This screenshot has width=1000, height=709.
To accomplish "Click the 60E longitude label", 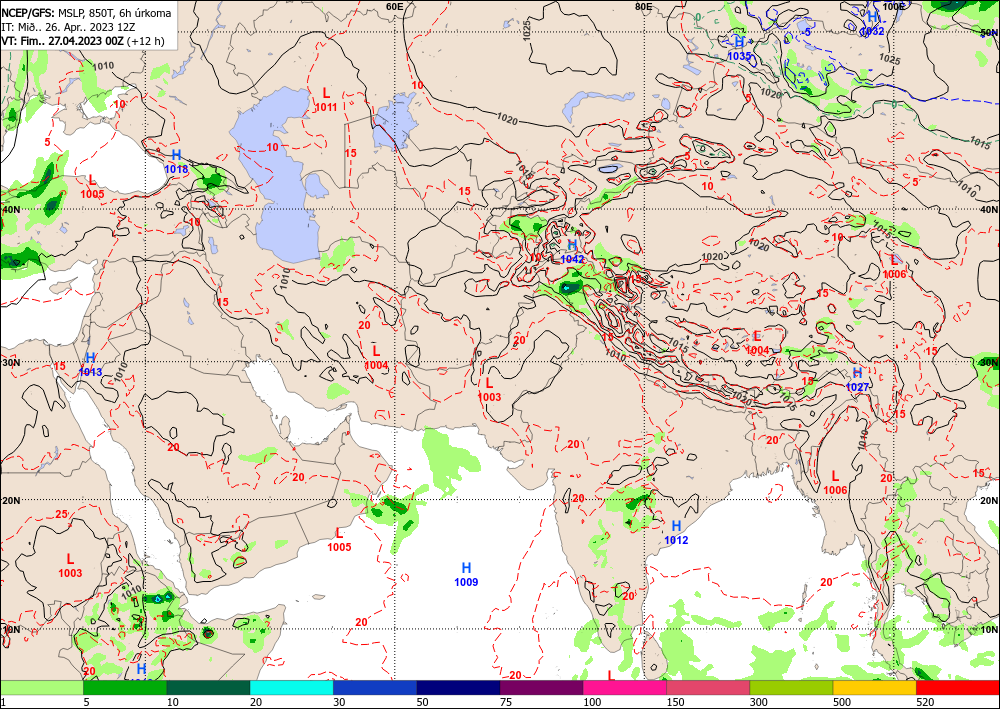I will pos(395,6).
